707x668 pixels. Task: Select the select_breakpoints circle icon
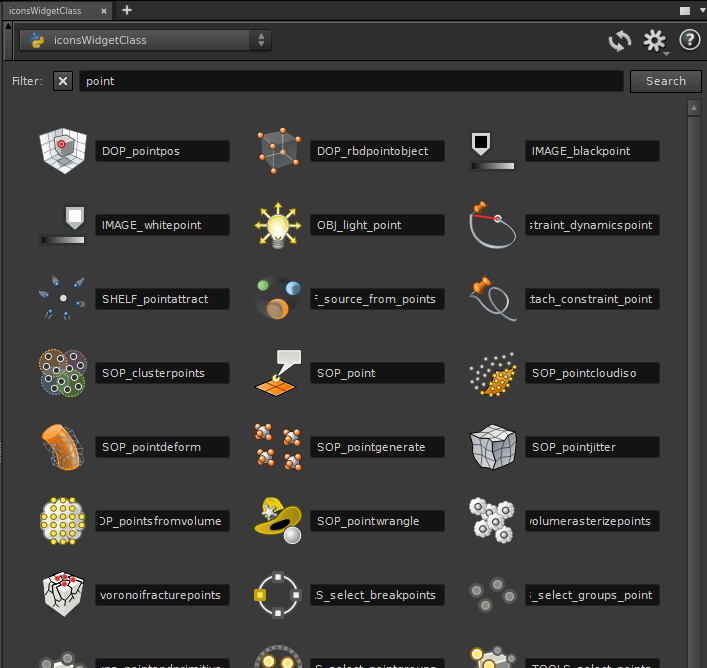[278, 595]
